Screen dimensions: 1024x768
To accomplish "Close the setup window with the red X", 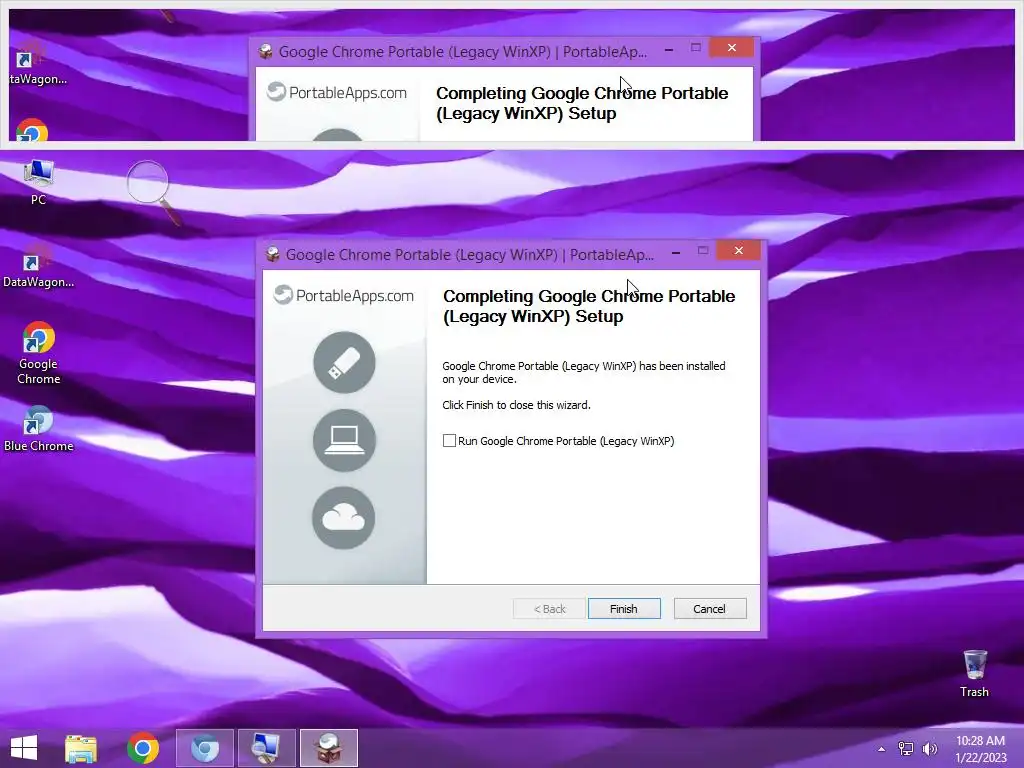I will pos(739,251).
